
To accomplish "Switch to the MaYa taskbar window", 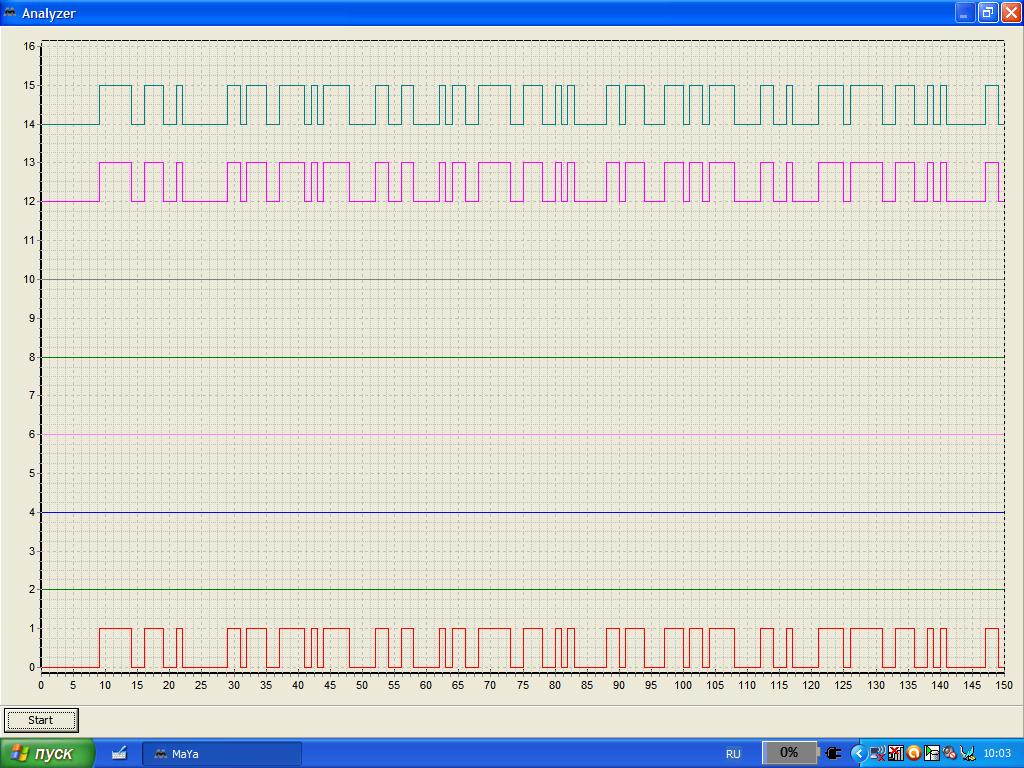I will (x=222, y=754).
